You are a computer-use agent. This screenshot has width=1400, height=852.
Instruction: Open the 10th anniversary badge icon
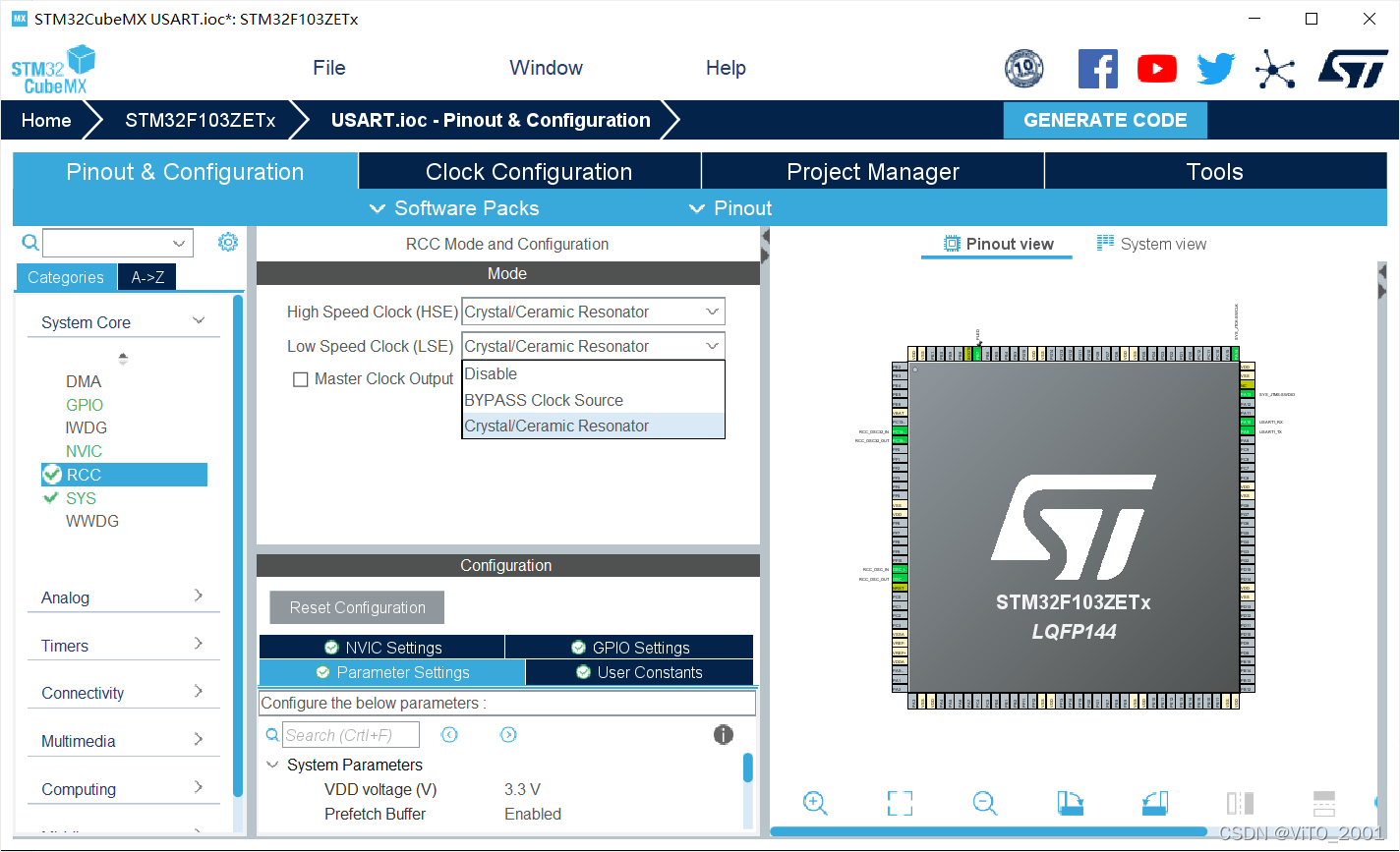pyautogui.click(x=1023, y=69)
